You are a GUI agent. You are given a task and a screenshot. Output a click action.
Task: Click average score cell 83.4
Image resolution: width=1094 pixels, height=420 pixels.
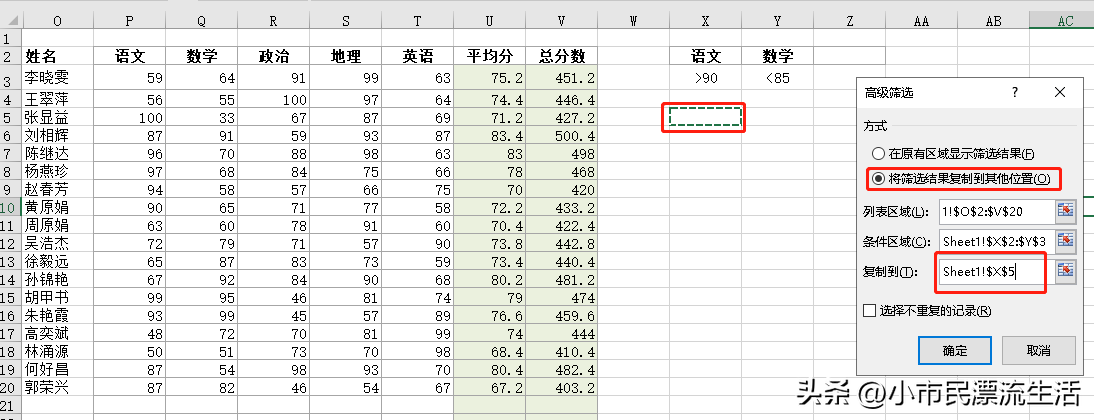(489, 136)
